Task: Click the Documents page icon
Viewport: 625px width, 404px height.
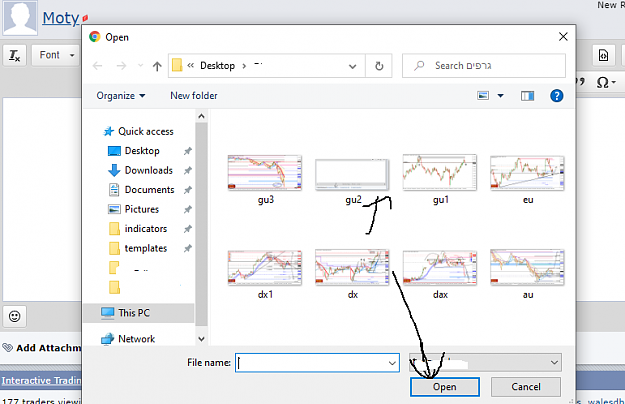Action: pyautogui.click(x=114, y=190)
